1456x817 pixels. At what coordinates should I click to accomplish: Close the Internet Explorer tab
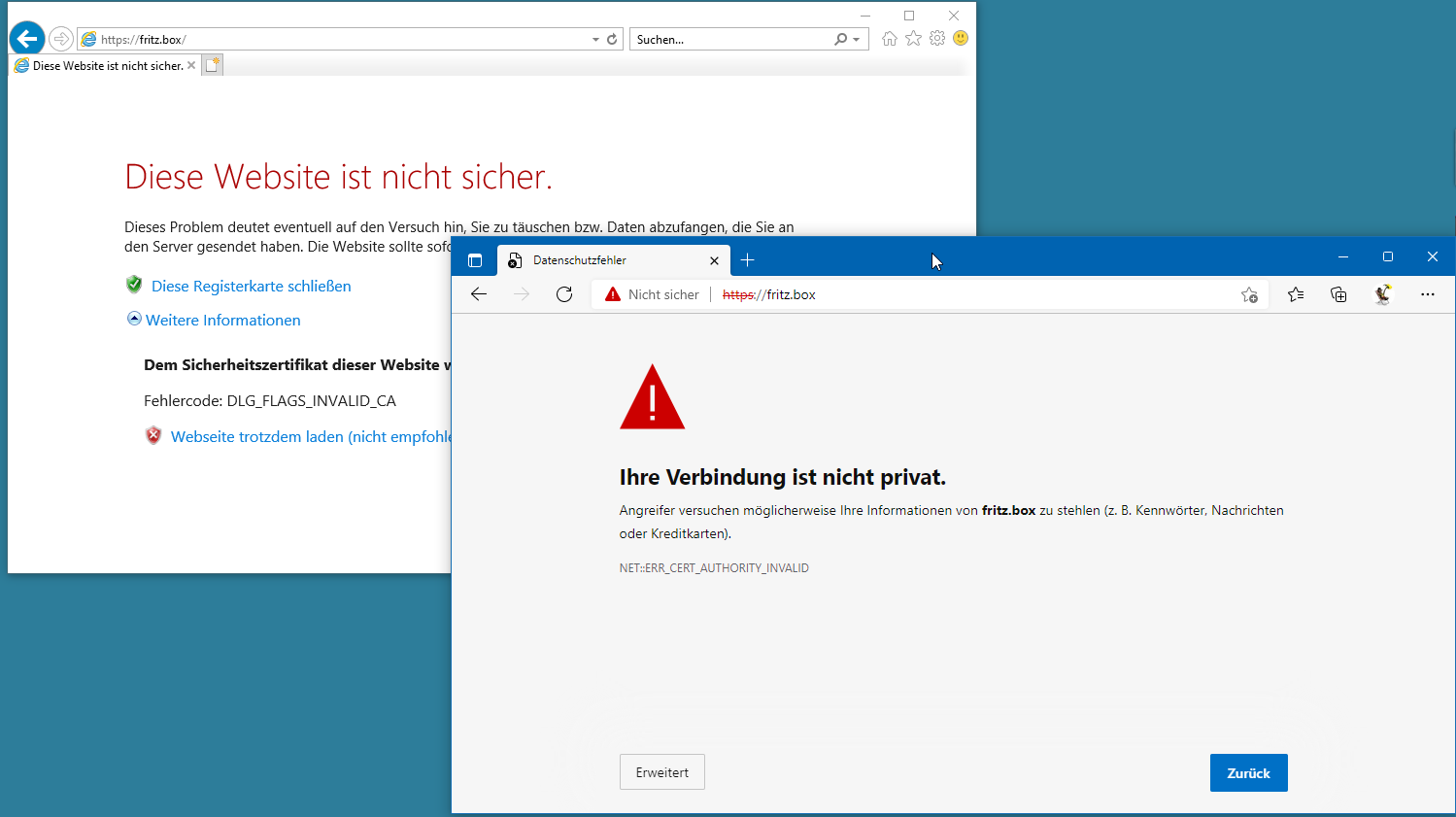click(191, 66)
